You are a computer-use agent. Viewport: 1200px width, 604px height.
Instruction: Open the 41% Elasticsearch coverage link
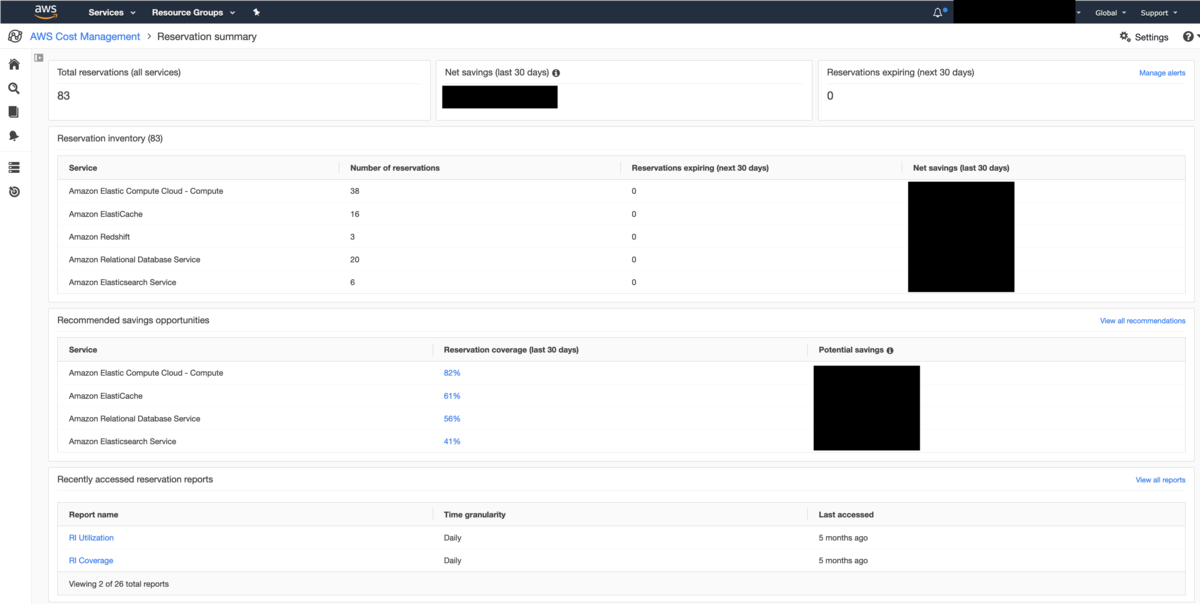click(x=452, y=441)
